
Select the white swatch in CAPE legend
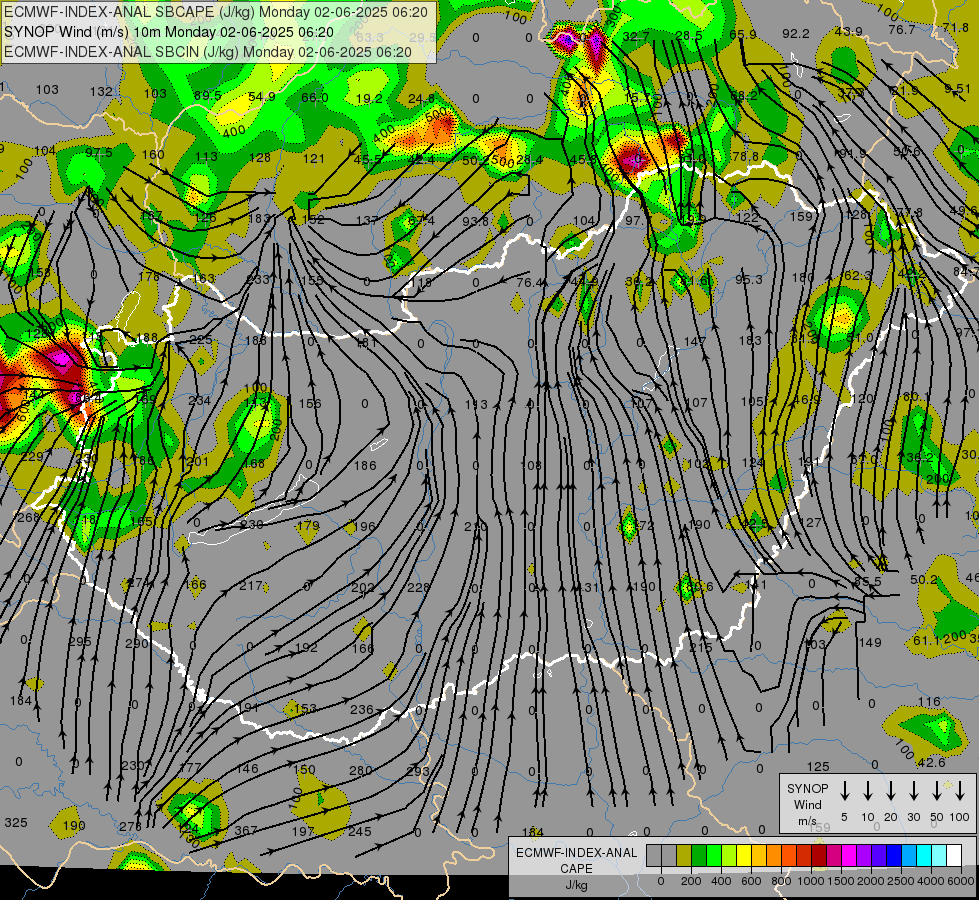coord(953,855)
